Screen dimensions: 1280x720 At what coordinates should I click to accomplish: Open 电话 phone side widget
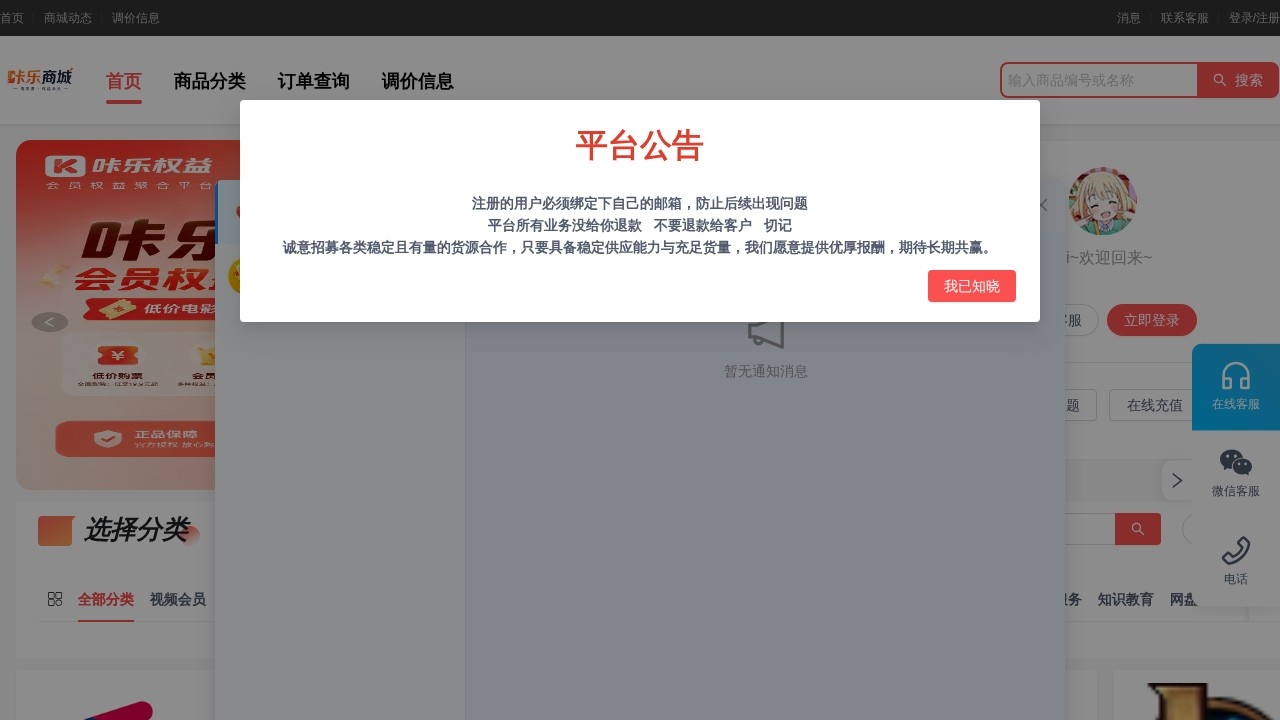(1236, 560)
